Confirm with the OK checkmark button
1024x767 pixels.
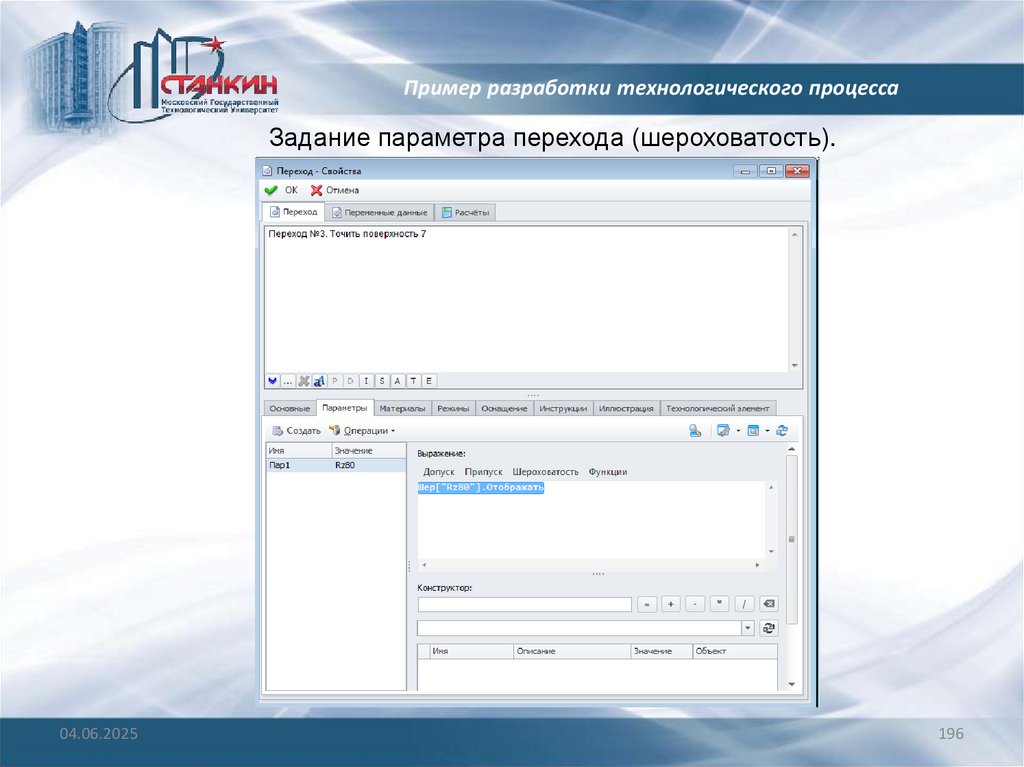281,190
